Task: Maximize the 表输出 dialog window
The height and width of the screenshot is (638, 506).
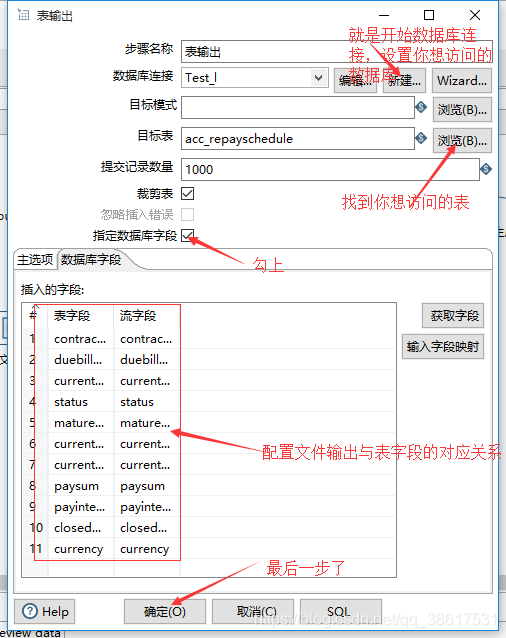Action: (x=429, y=15)
